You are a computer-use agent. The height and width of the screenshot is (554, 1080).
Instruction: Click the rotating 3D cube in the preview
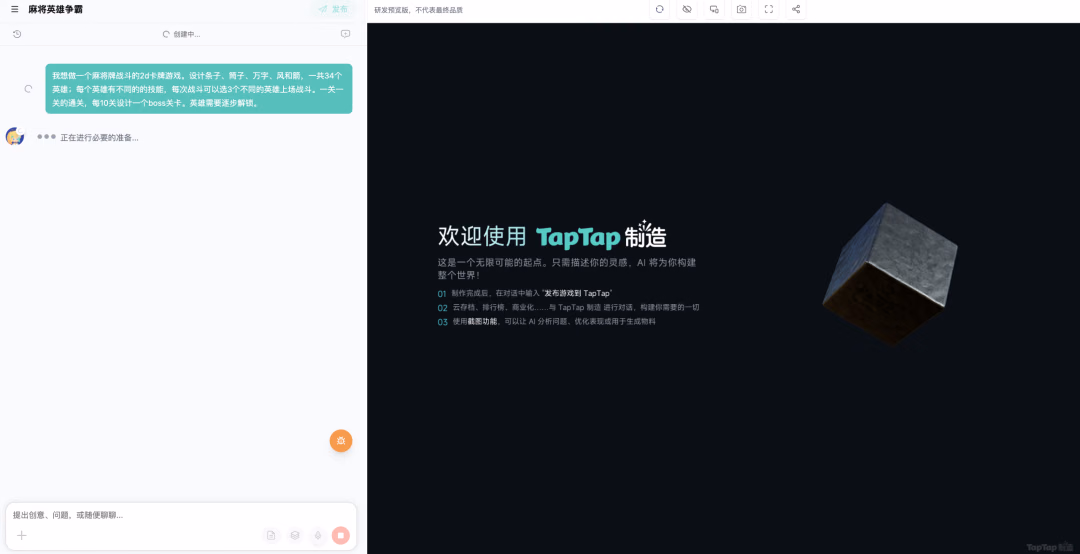point(890,274)
